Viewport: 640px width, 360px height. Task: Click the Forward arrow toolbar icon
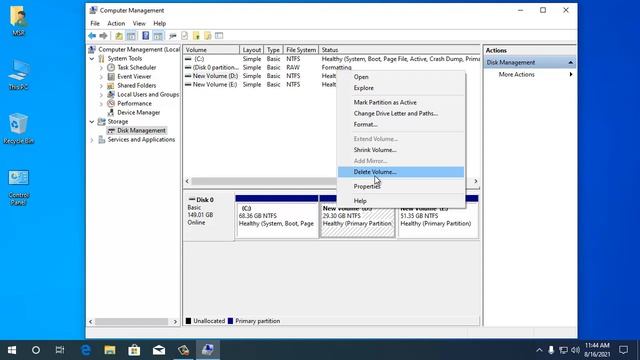(103, 36)
